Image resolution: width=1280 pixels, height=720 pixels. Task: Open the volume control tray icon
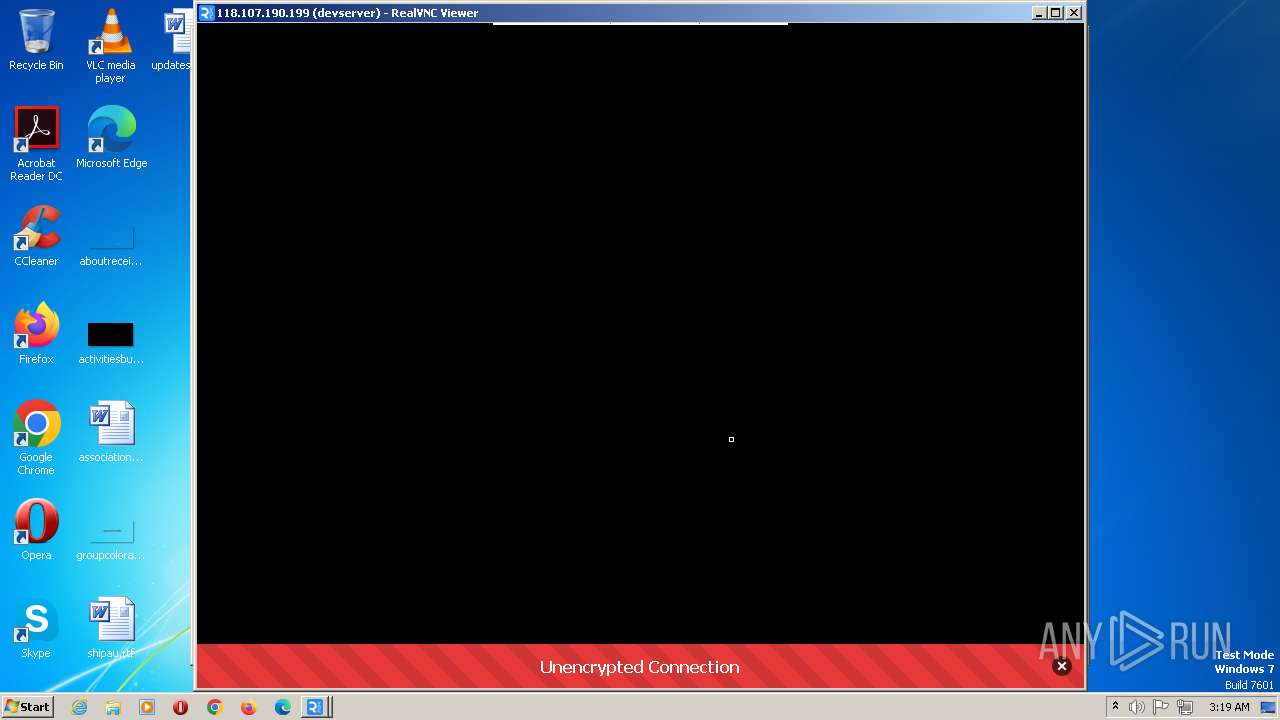[1137, 707]
